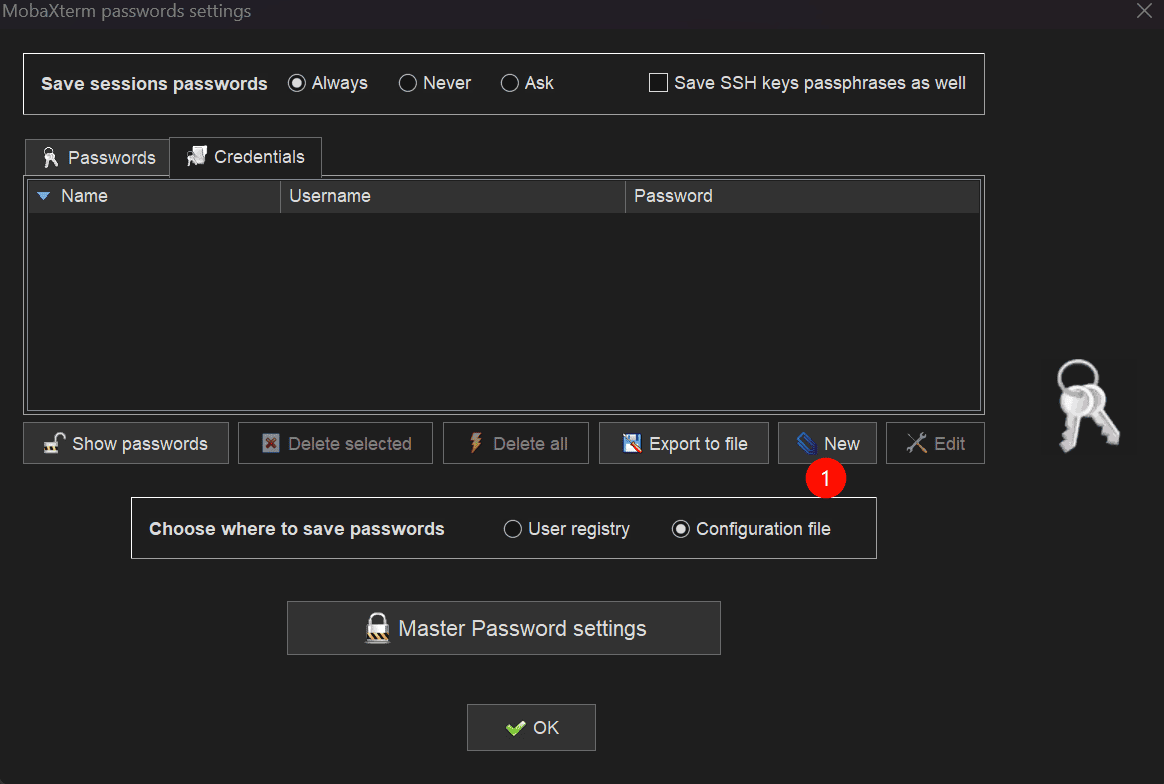The width and height of the screenshot is (1164, 784).
Task: Click the Credentials tab icon
Action: pos(197,156)
